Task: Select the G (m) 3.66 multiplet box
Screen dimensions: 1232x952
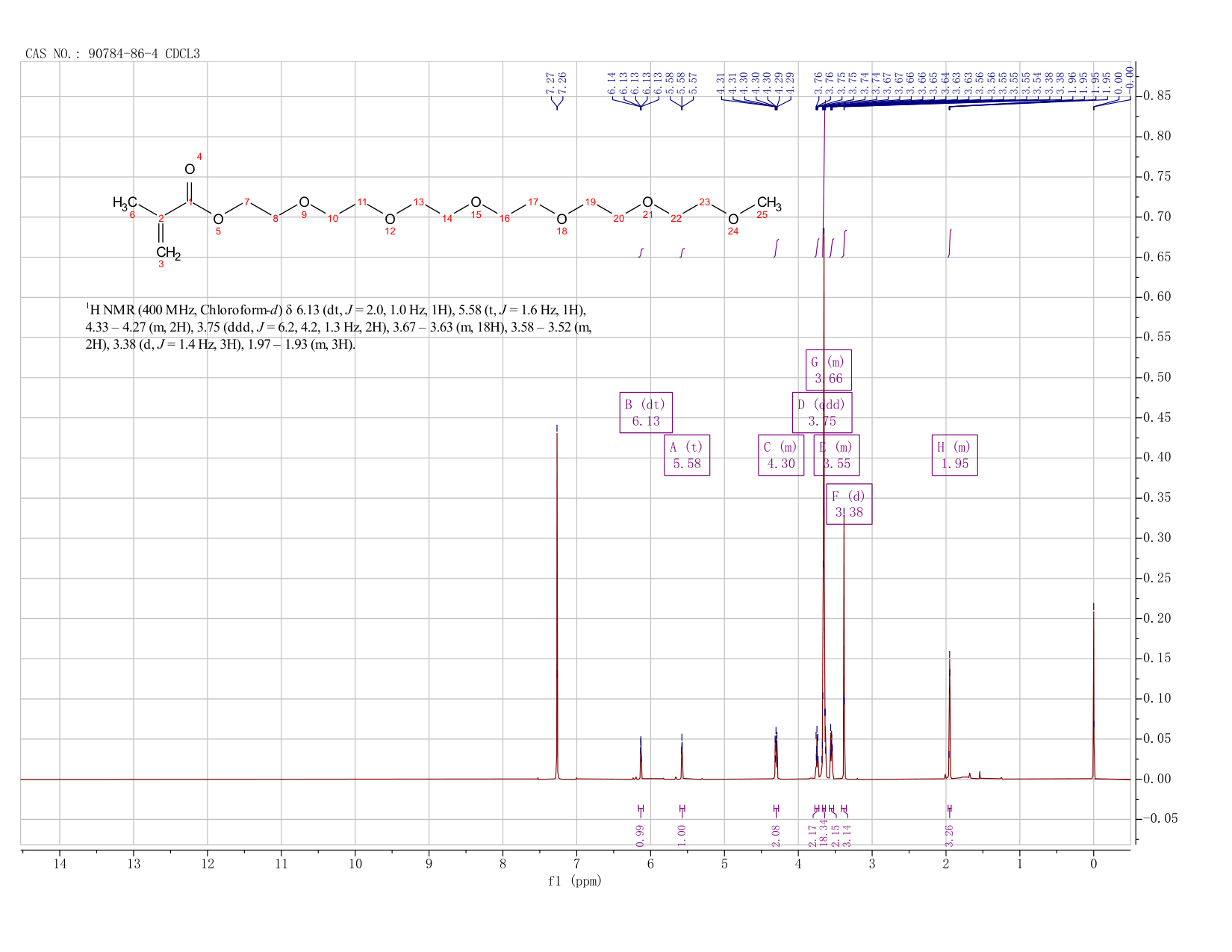Action: click(829, 370)
